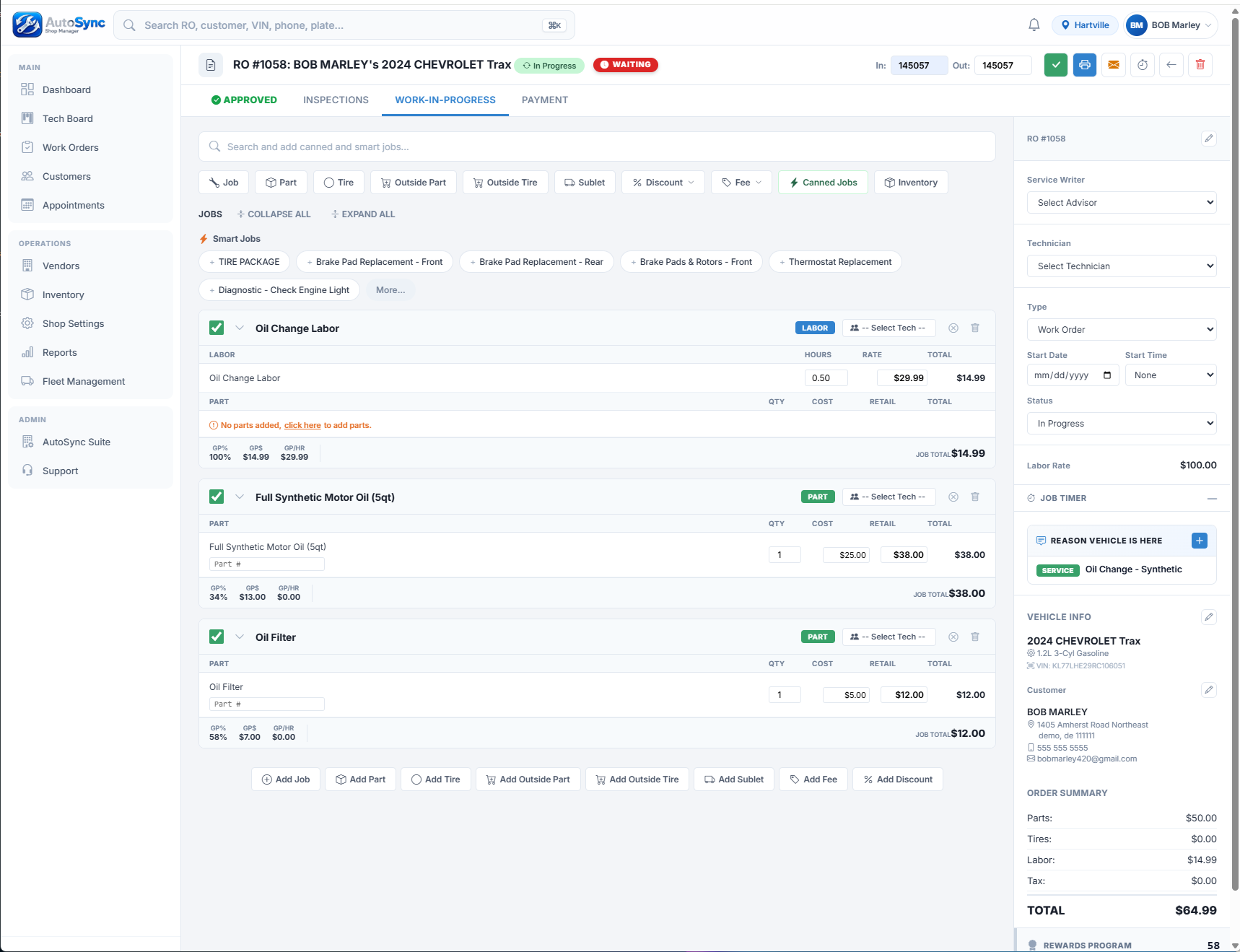Click the More... smart jobs button
Viewport: 1240px width, 952px height.
390,290
